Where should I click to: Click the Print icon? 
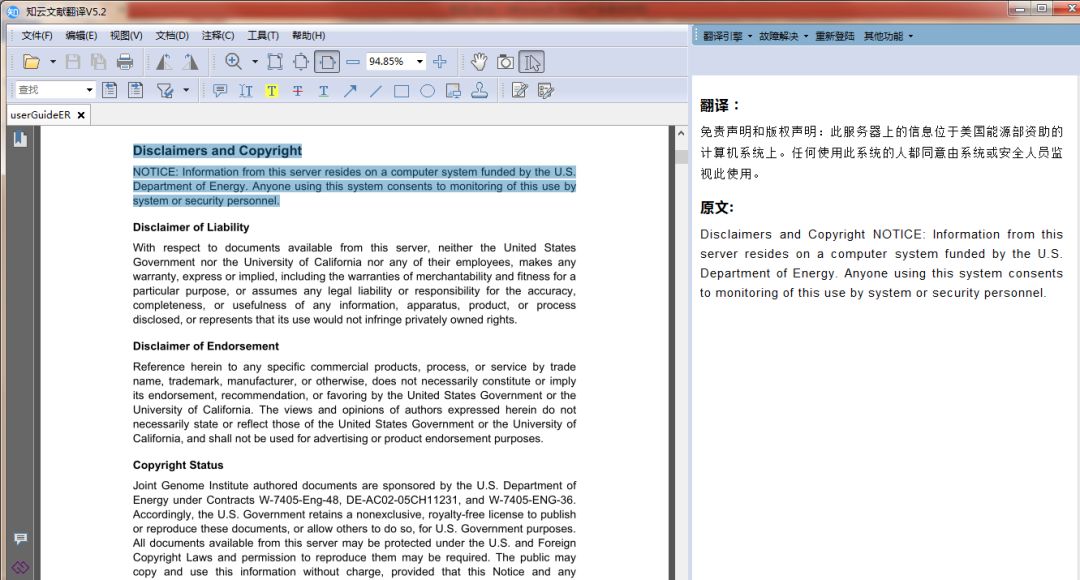pyautogui.click(x=124, y=61)
